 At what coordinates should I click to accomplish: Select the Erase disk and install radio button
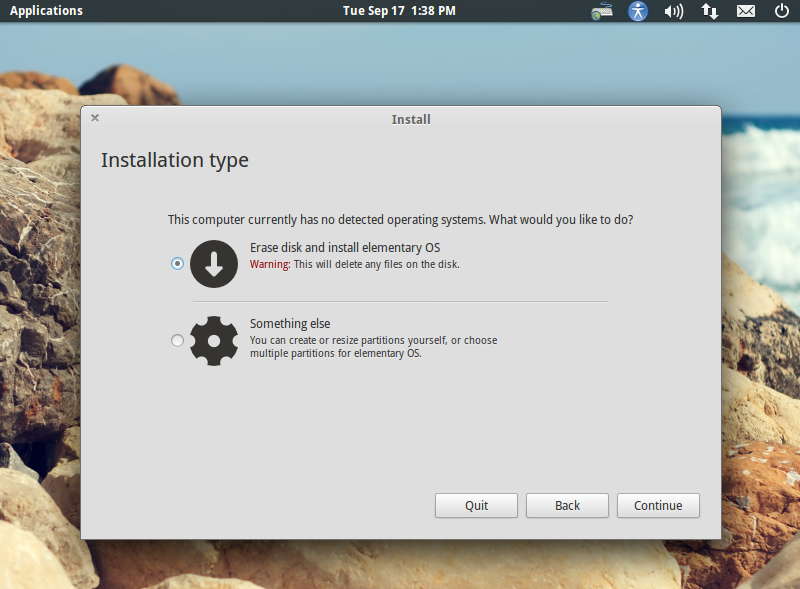(177, 264)
